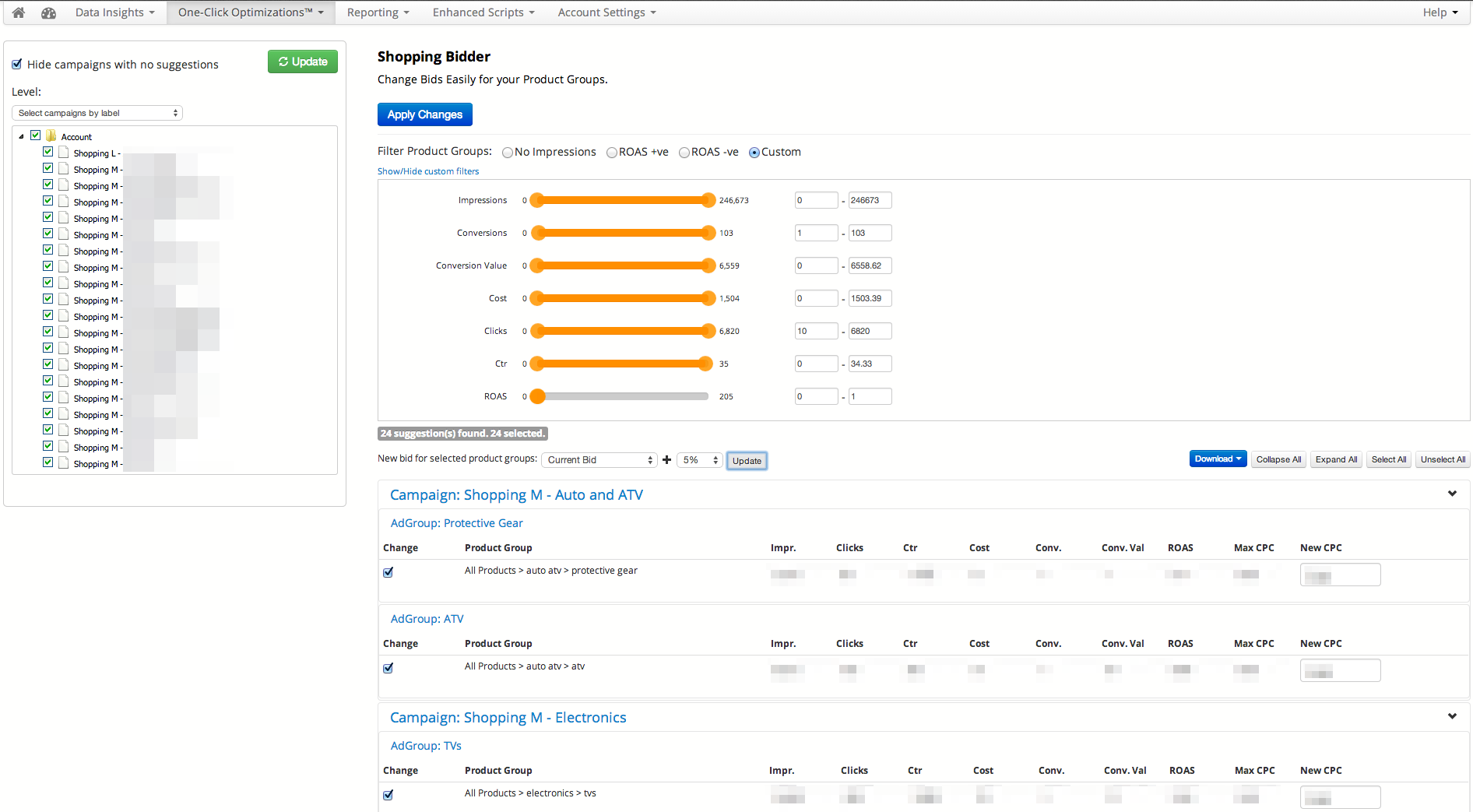Click Cost slider left handle
Viewport: 1473px width, 812px height.
tap(537, 298)
